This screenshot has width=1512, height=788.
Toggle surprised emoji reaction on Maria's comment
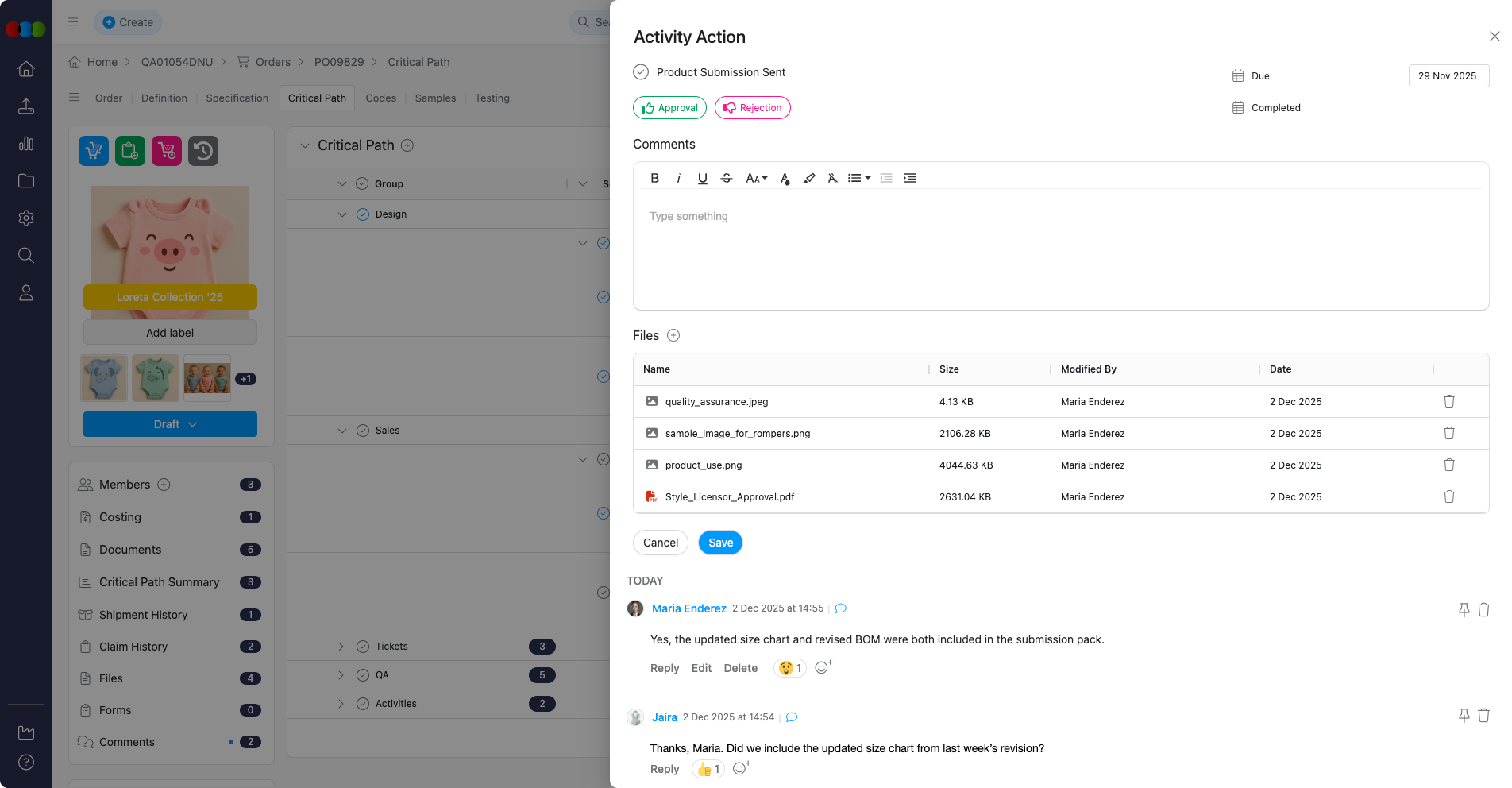click(x=789, y=668)
